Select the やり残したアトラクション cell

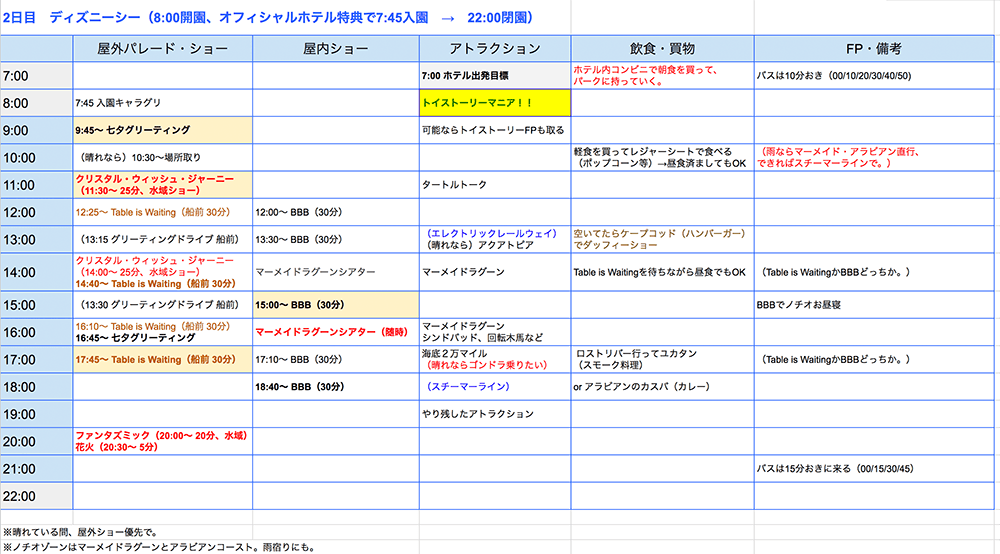495,414
